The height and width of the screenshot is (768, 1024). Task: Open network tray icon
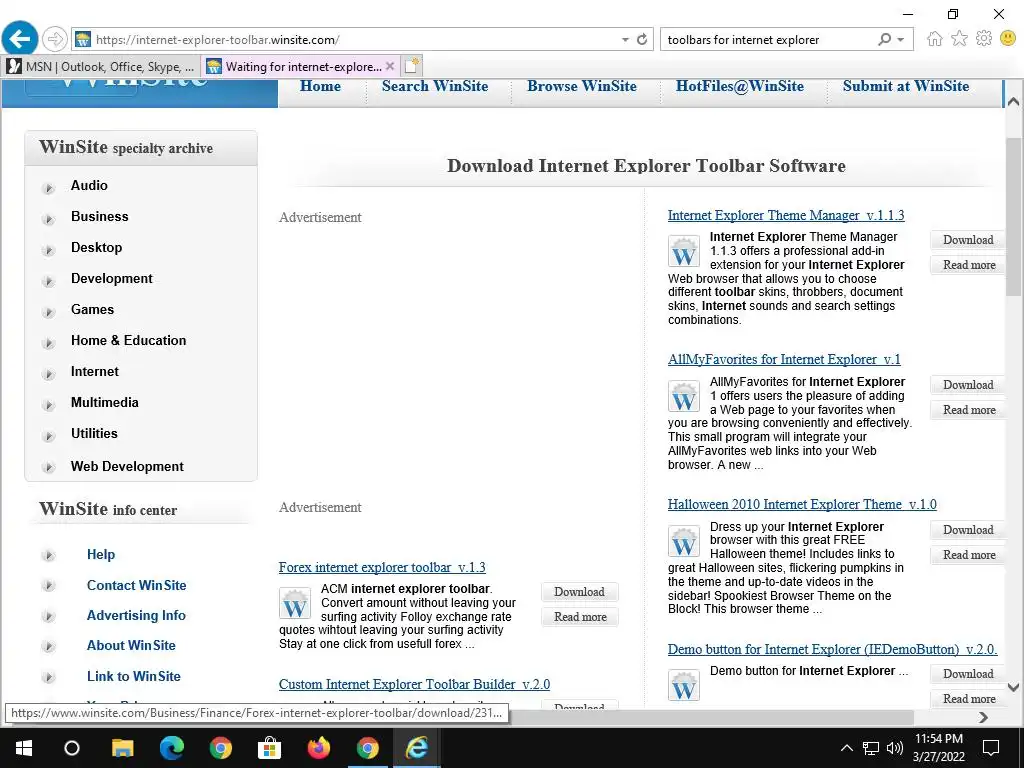coord(871,748)
